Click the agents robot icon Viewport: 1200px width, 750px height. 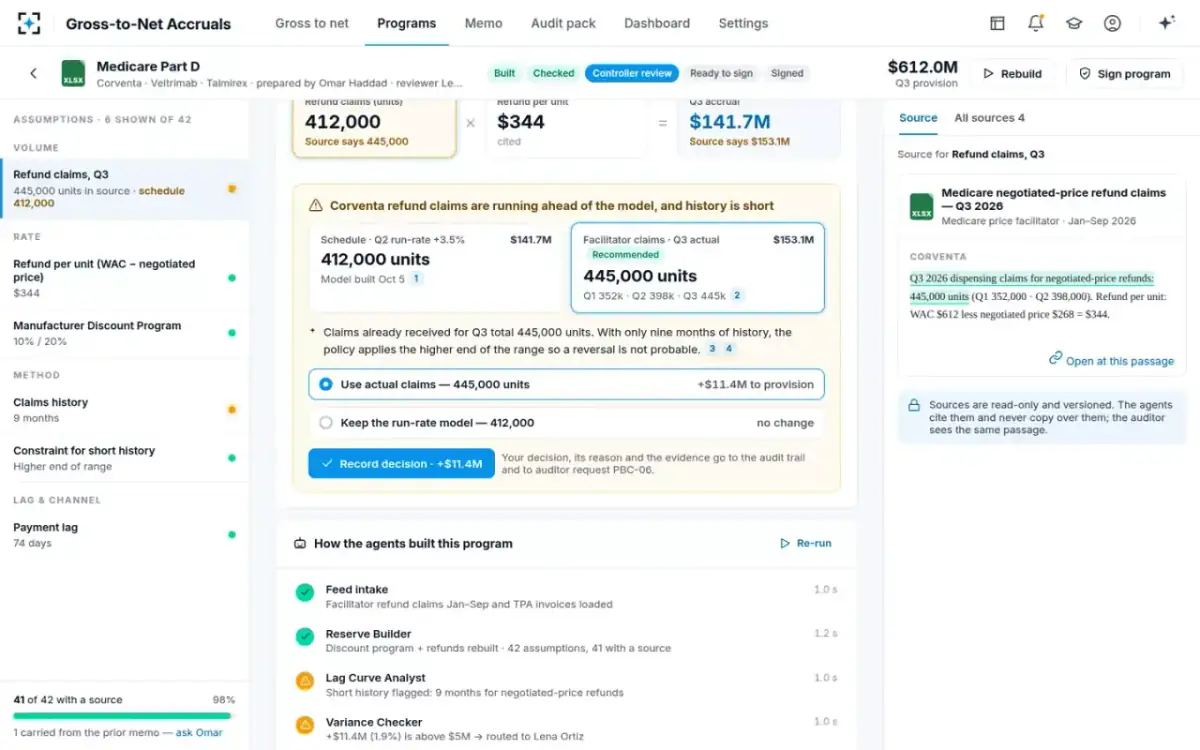click(299, 544)
